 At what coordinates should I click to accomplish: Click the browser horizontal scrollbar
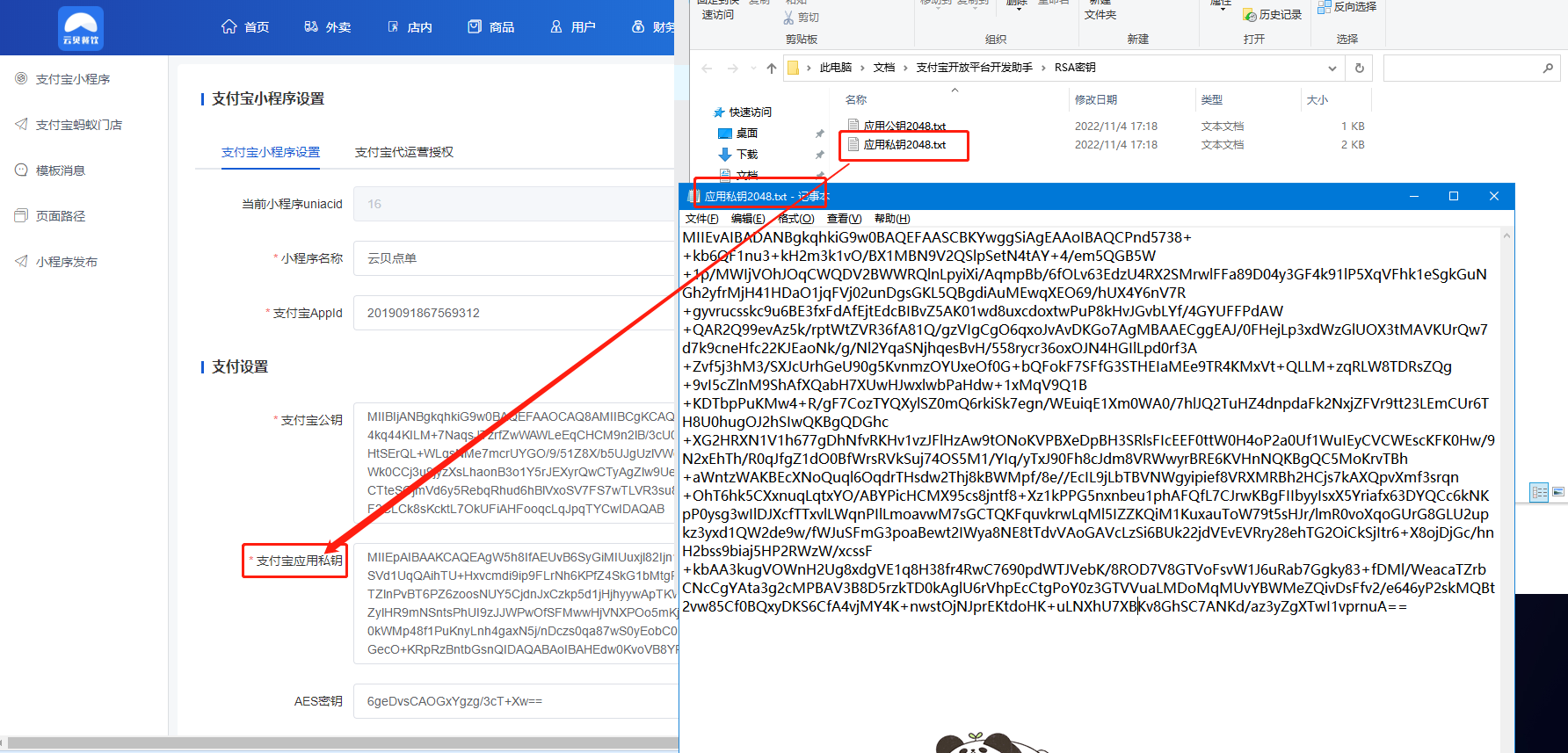(x=343, y=743)
